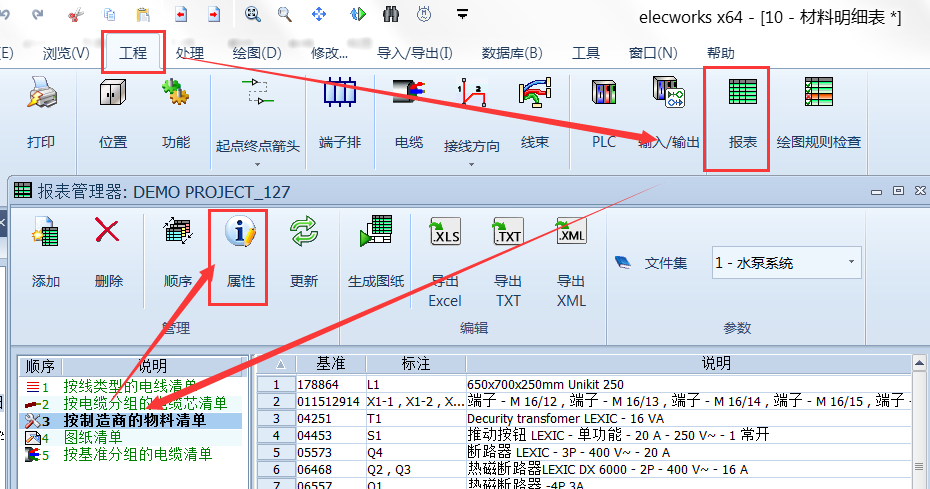Open the quick access toolbar customize dropdown
Viewport: 930px width, 489px height.
(463, 14)
